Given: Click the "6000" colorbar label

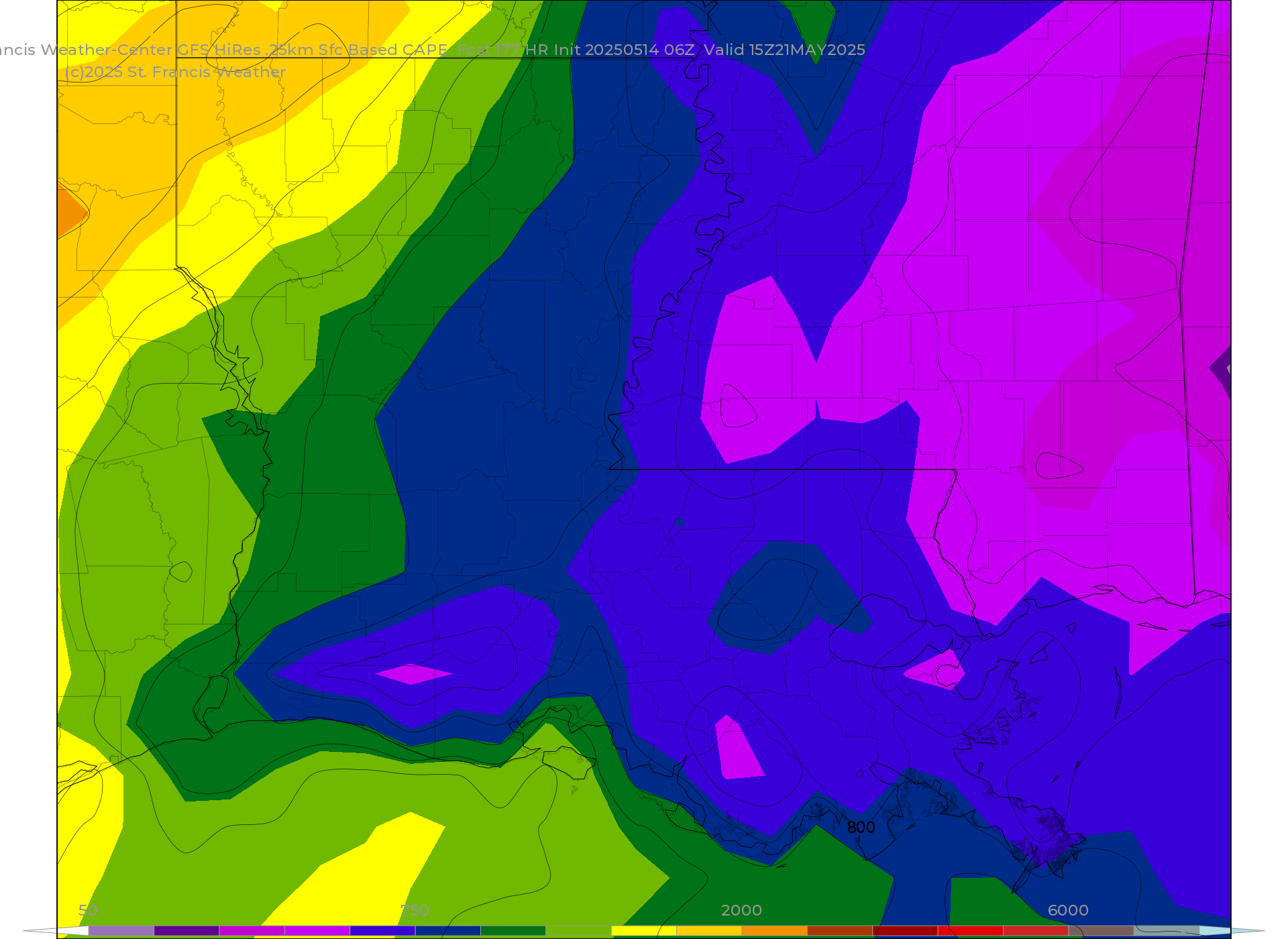Looking at the screenshot, I should click(1068, 910).
